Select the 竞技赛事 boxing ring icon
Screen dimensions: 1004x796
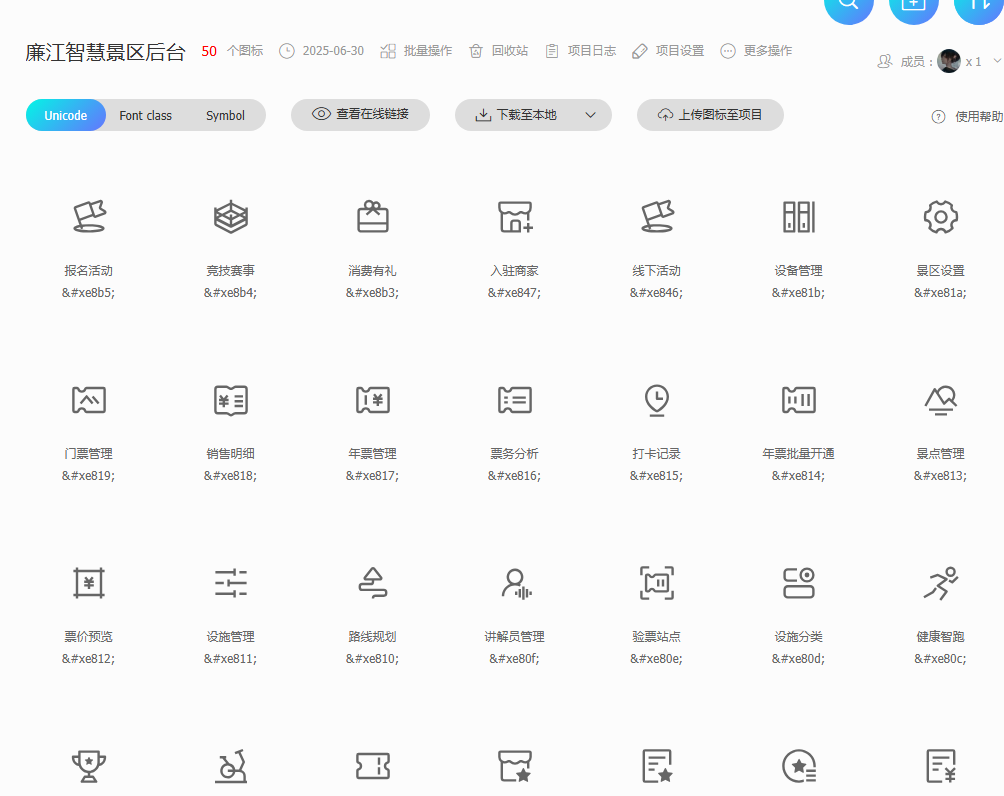tap(231, 216)
